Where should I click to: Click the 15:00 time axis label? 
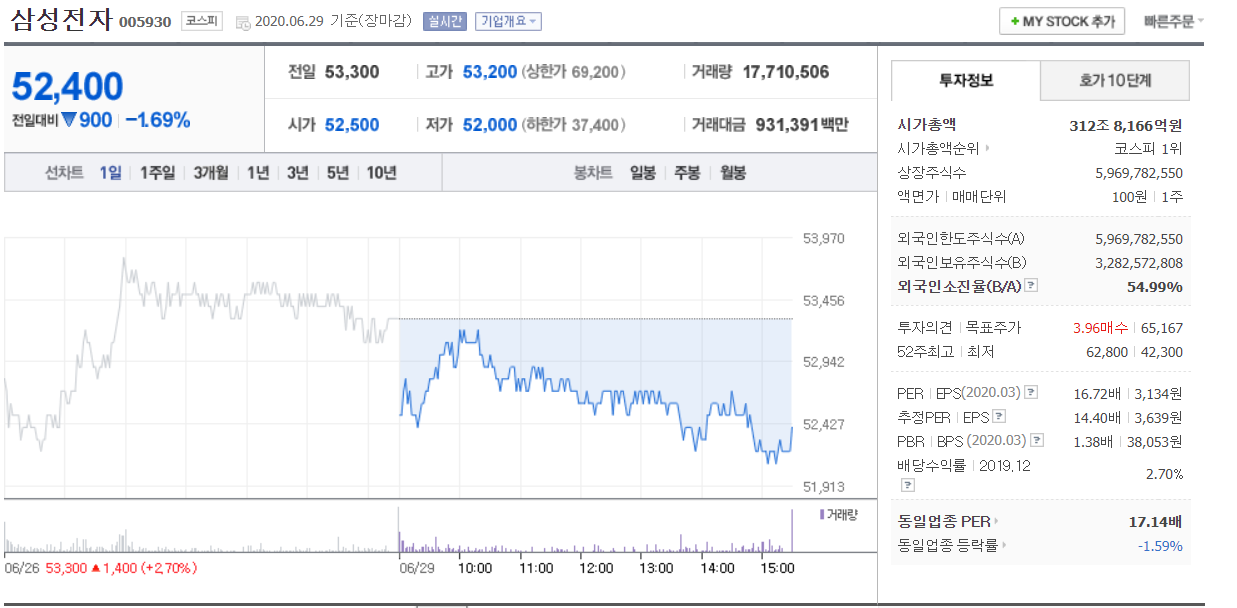pos(776,568)
